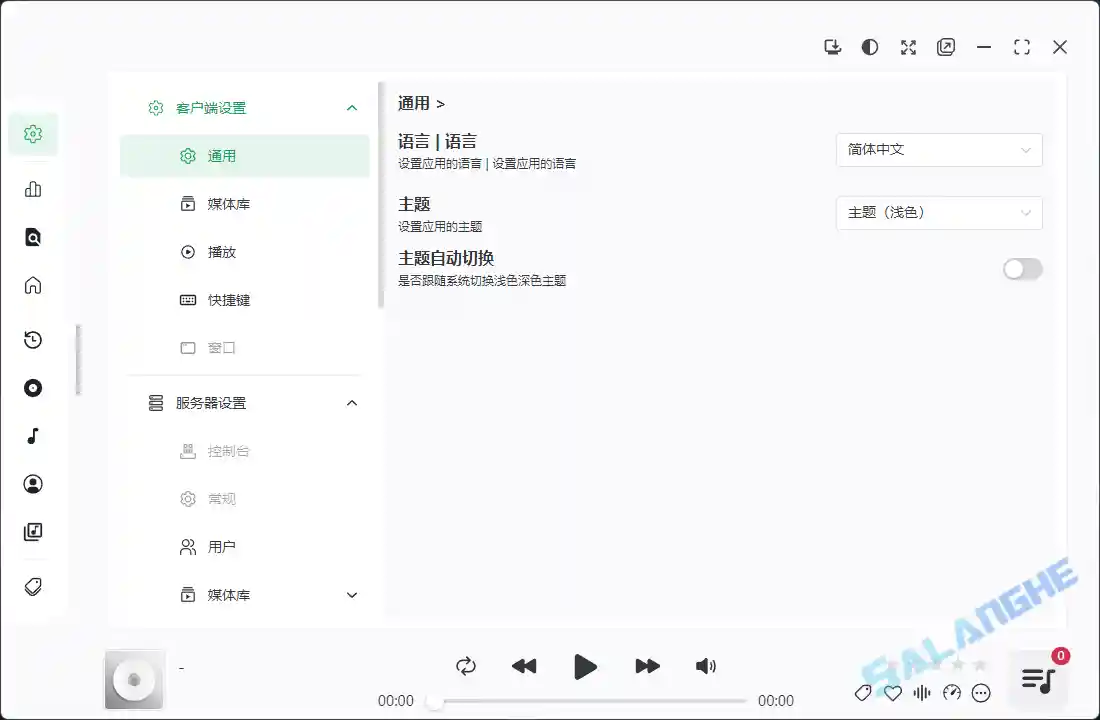
Task: Open the 主题（浅色）theme dropdown
Action: 938,213
